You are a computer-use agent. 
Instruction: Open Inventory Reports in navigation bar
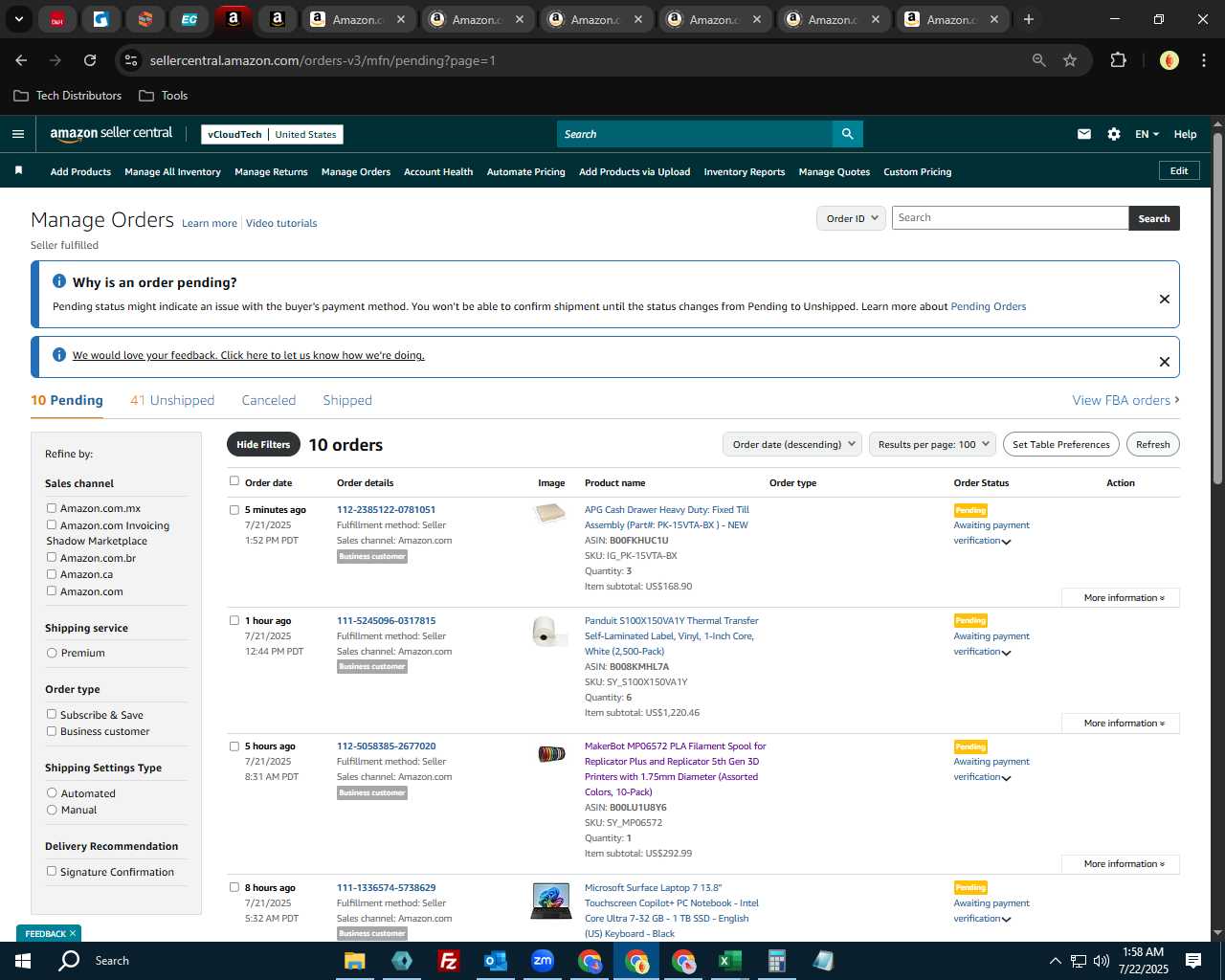coord(745,171)
